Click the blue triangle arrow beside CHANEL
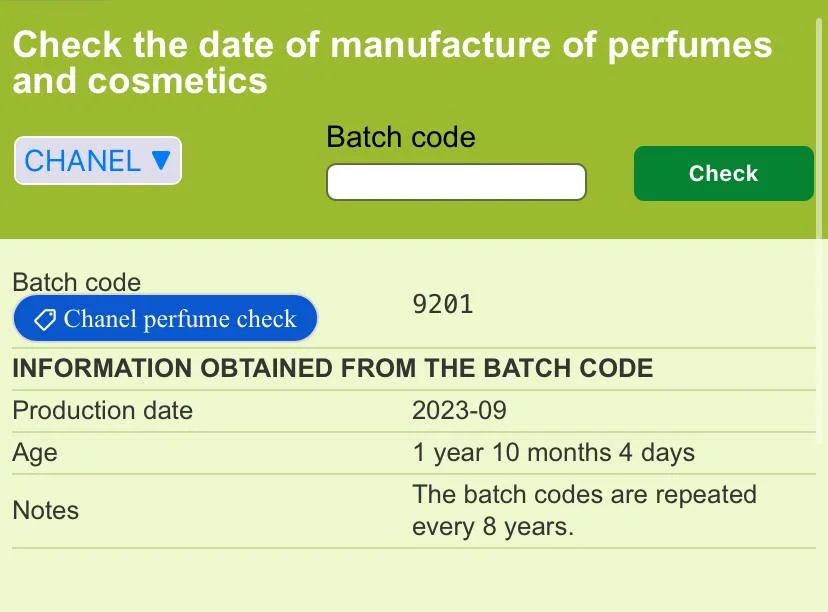828x612 pixels. (161, 161)
